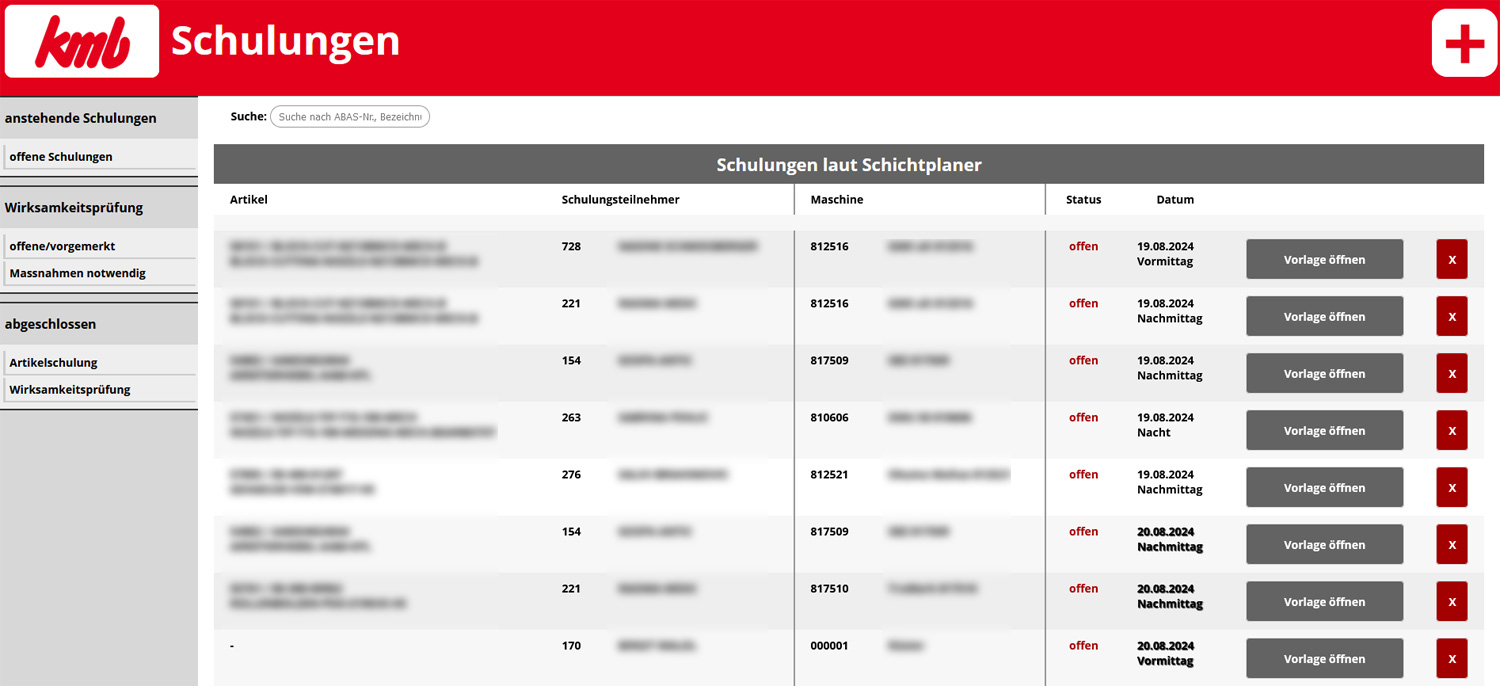This screenshot has height=686, width=1500.
Task: Open the Vorlage for Maschine 810606
Action: 1324,430
